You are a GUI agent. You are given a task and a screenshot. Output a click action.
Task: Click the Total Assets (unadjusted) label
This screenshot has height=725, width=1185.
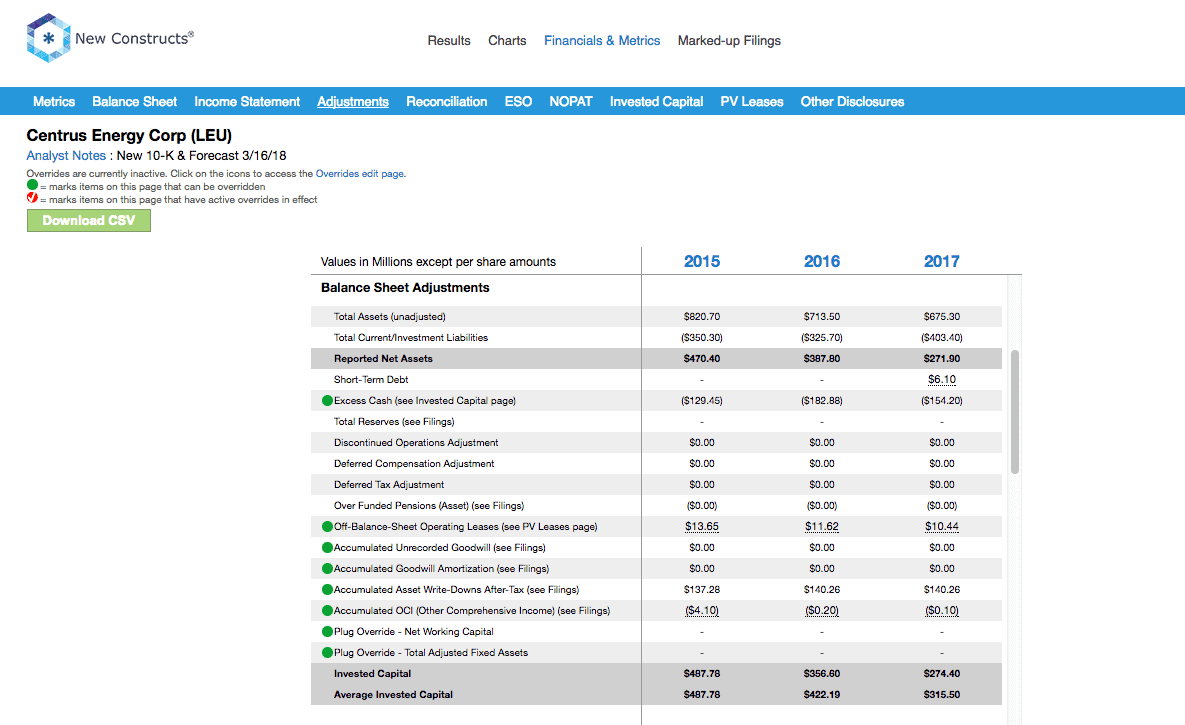390,317
